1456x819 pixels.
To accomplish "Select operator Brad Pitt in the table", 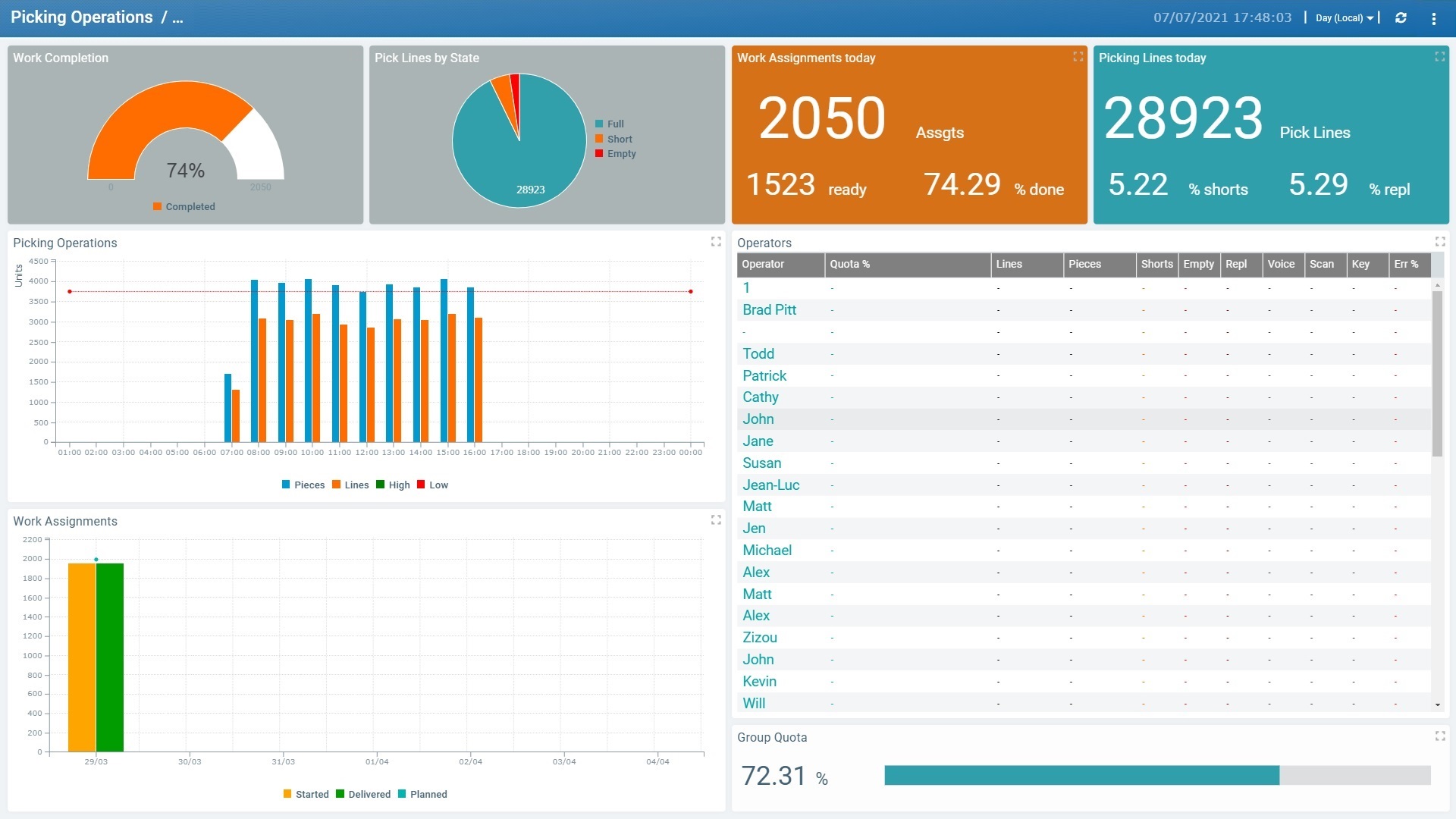I will (x=769, y=309).
